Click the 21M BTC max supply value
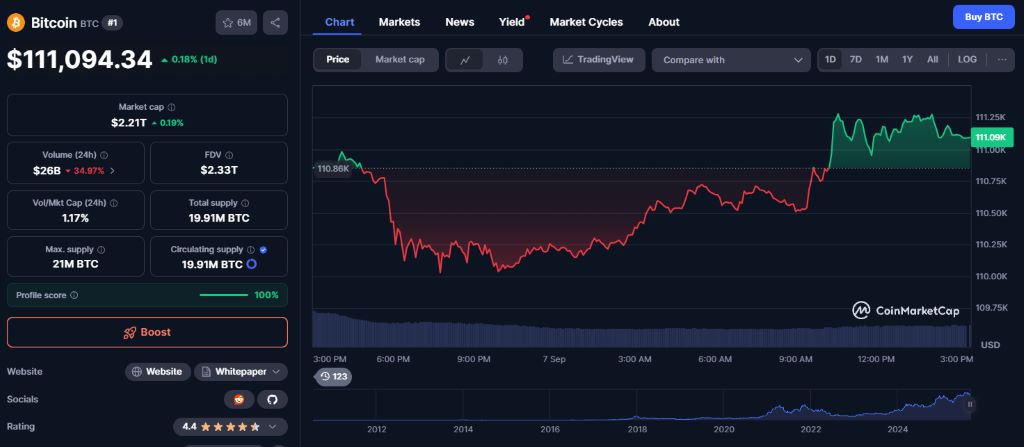Screen dimensions: 1024x447 point(76,265)
